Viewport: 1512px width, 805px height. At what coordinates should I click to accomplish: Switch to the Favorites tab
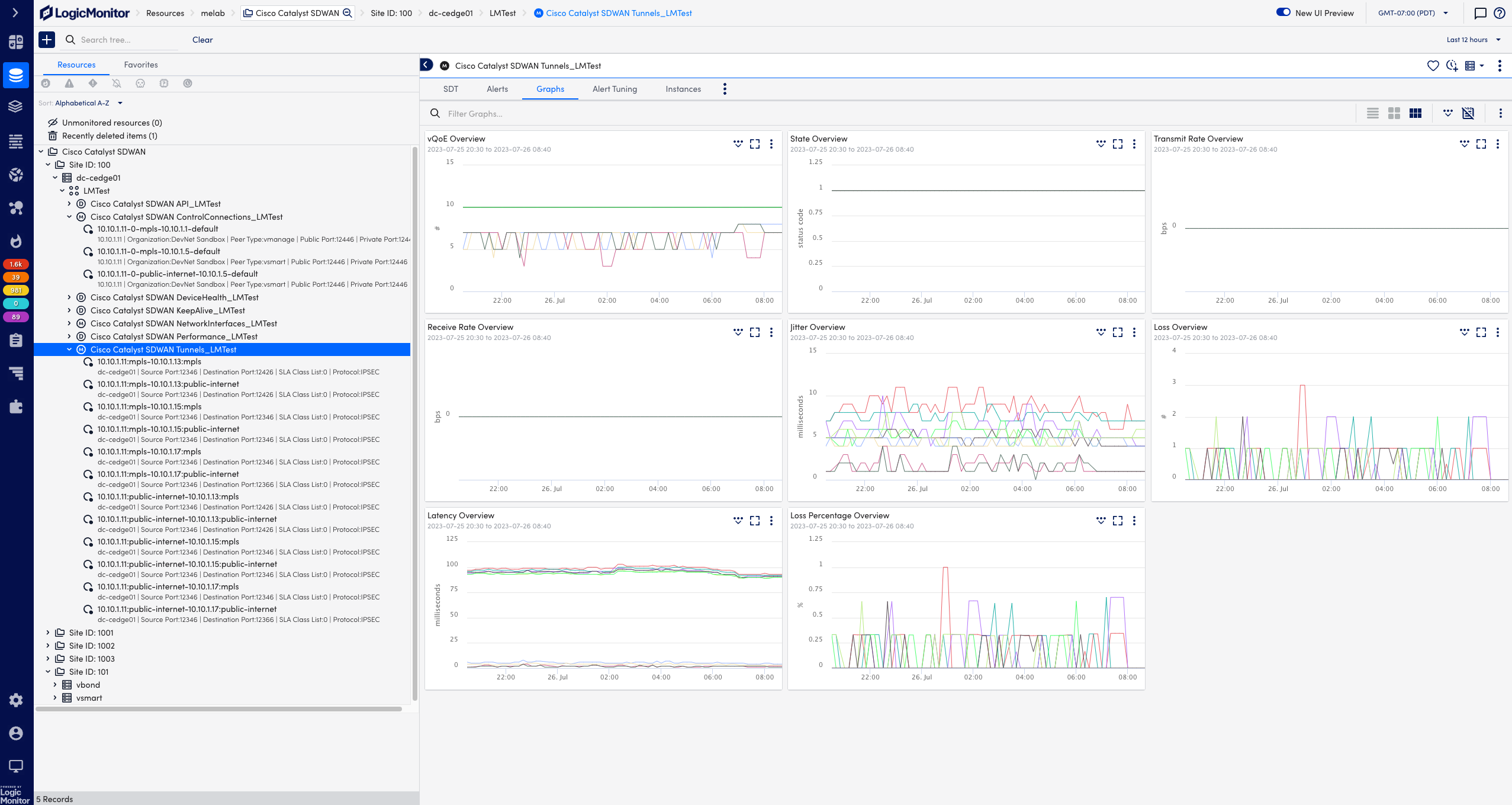pos(140,65)
